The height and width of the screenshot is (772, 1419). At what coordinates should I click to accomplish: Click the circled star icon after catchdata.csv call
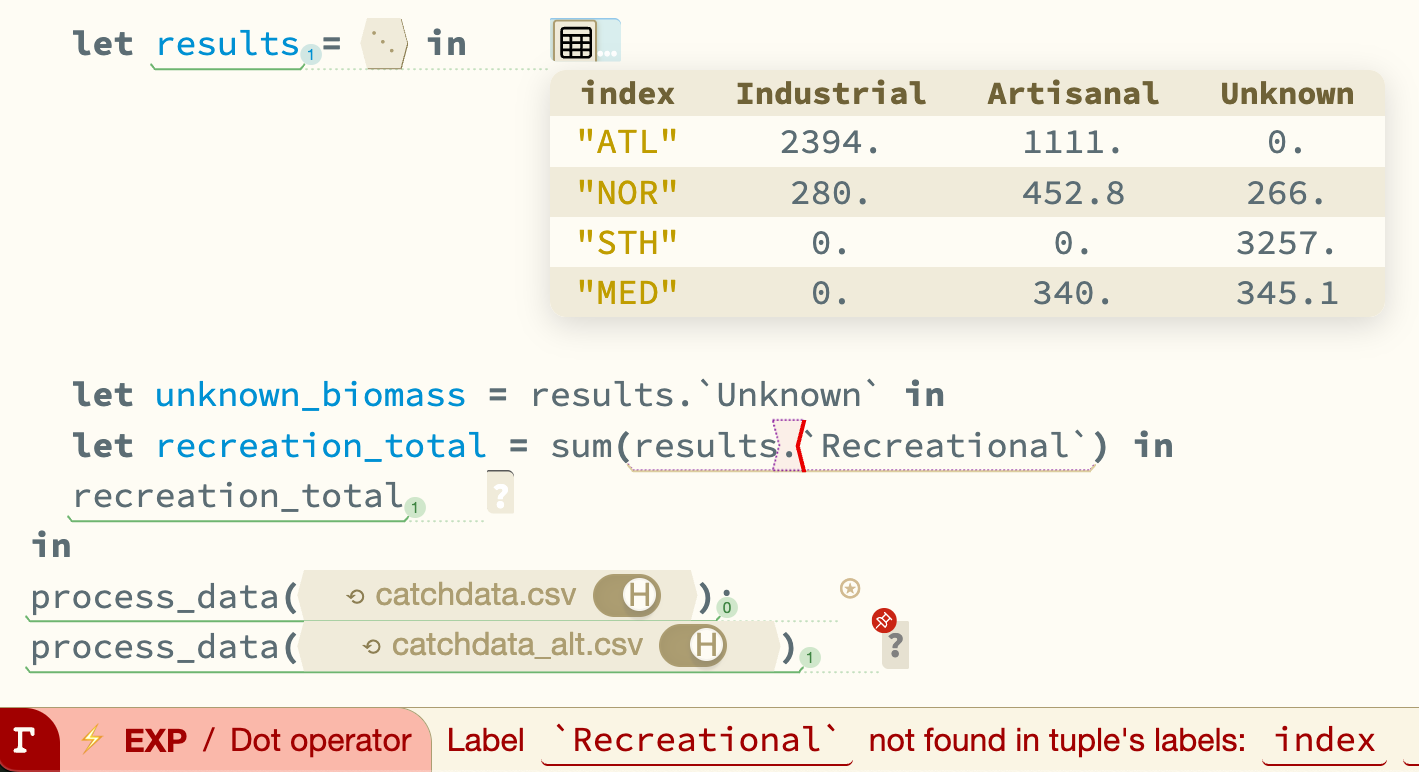point(850,589)
